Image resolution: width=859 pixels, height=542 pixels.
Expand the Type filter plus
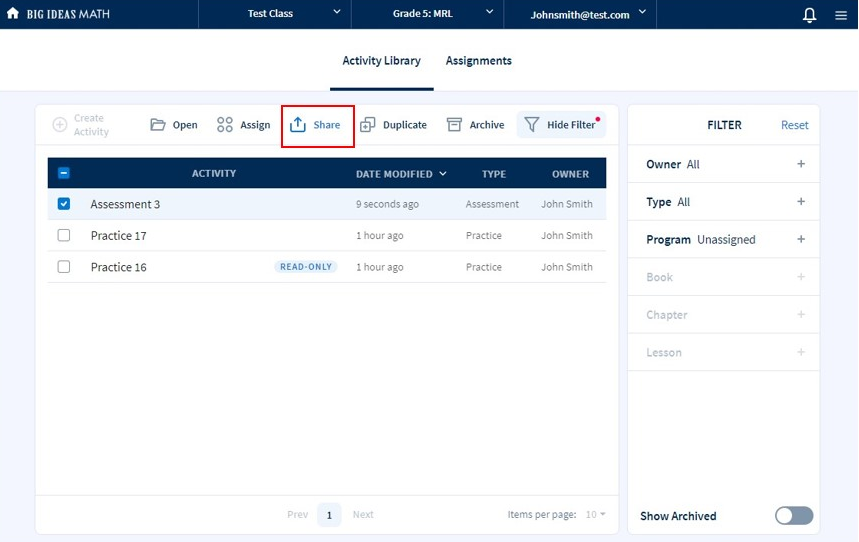click(x=801, y=202)
